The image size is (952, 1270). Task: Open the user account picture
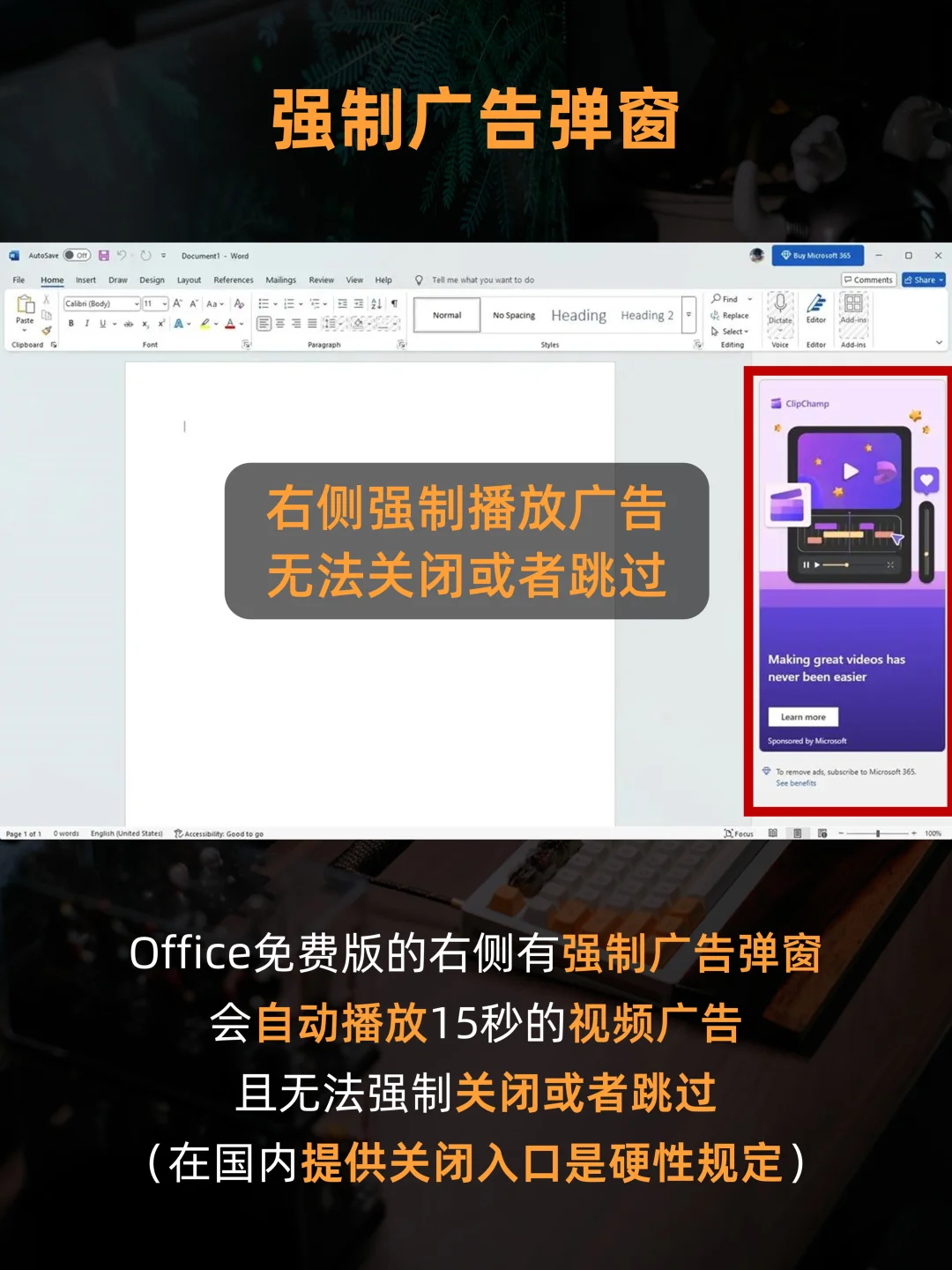pyautogui.click(x=756, y=255)
